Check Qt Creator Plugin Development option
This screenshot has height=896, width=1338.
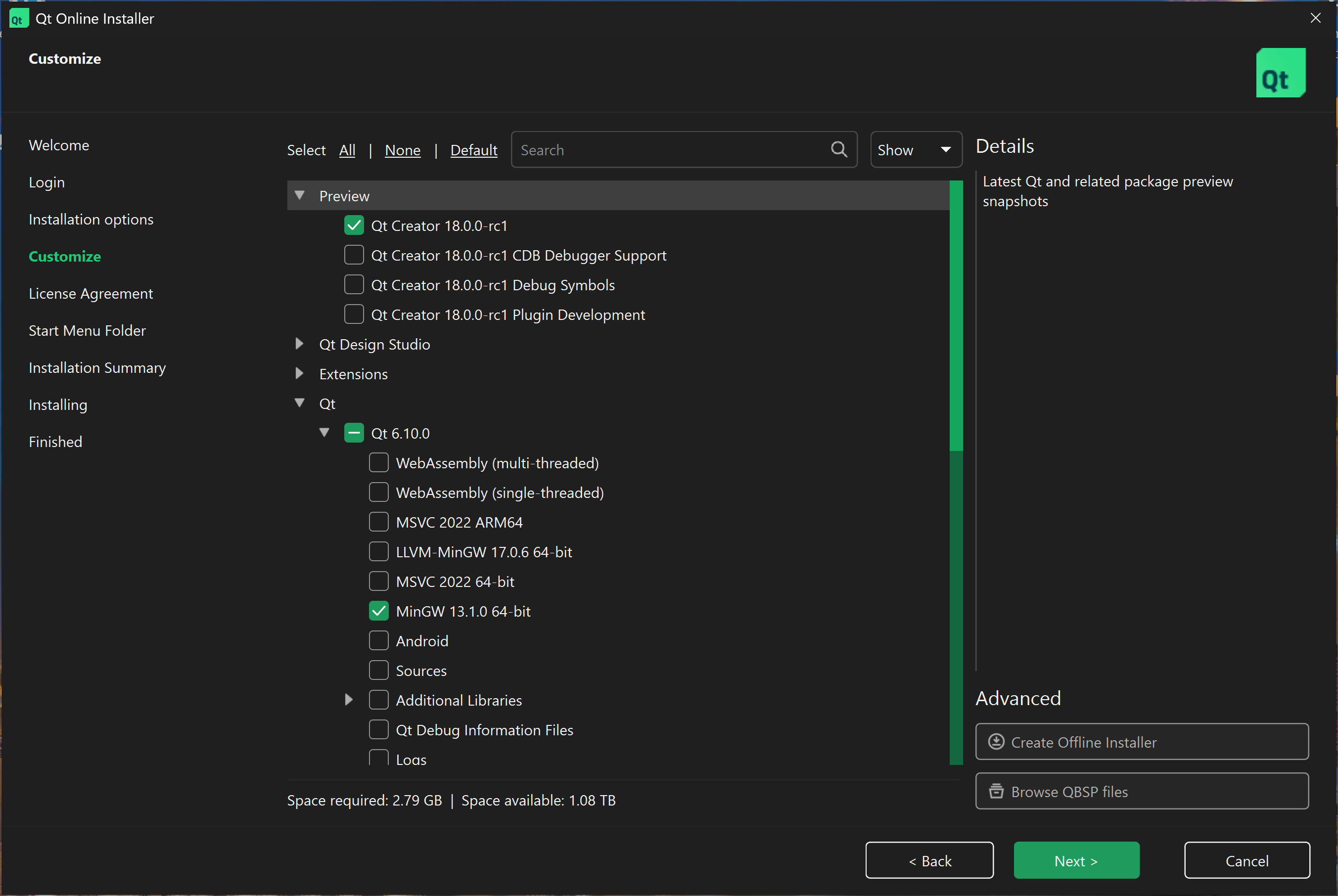pos(354,314)
